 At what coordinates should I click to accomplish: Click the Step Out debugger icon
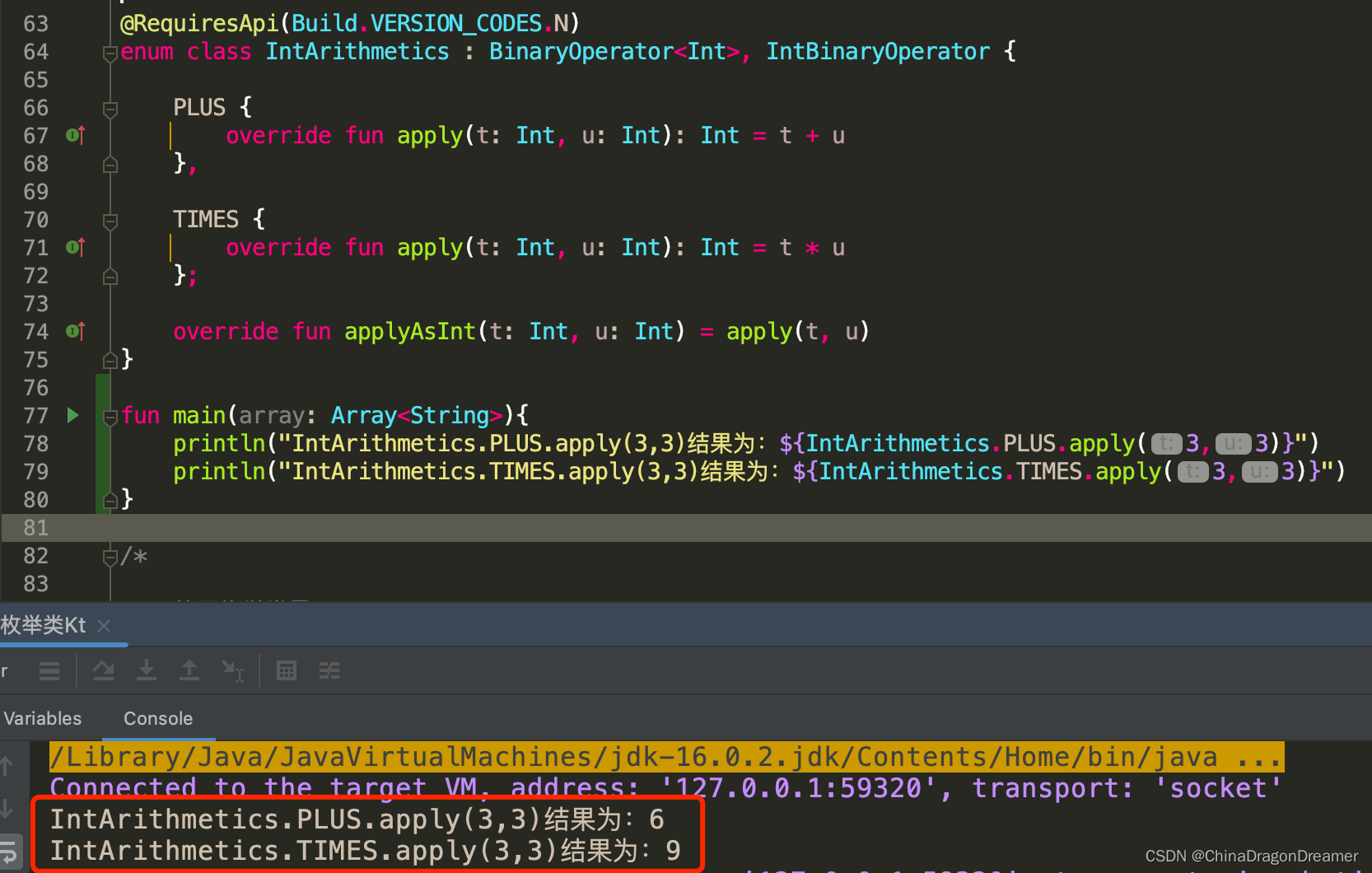pos(189,671)
